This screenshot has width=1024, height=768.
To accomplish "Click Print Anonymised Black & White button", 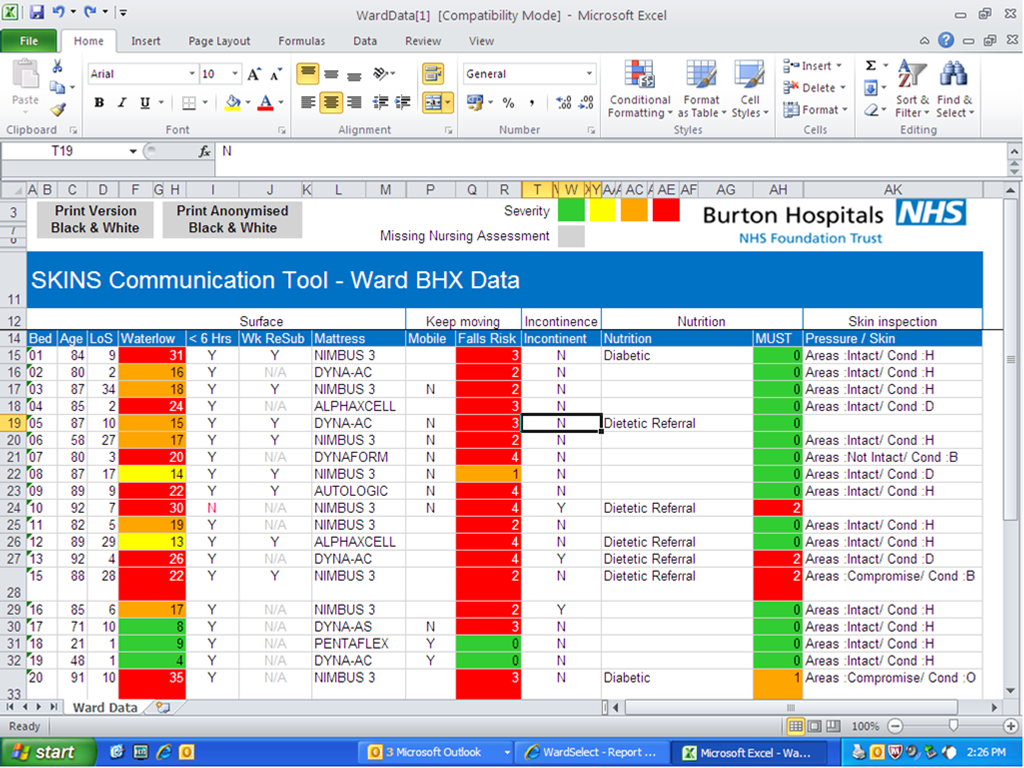I will [232, 220].
